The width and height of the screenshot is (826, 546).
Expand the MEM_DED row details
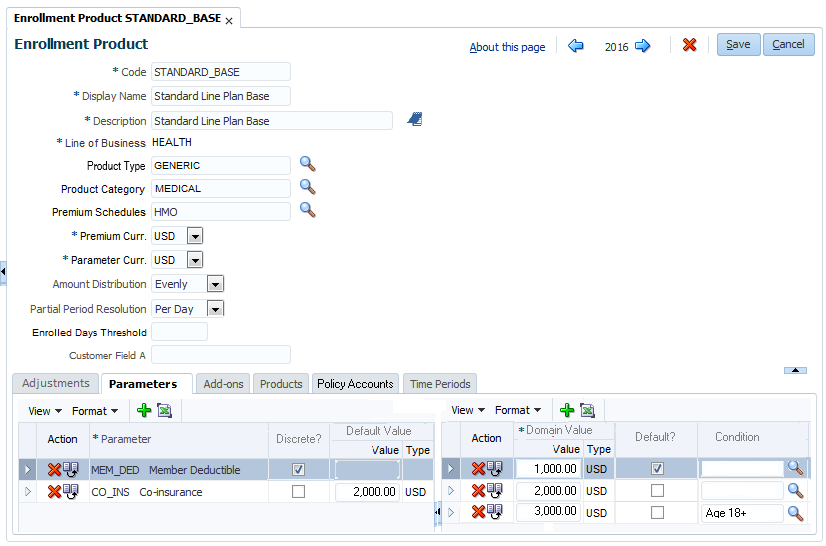click(28, 470)
